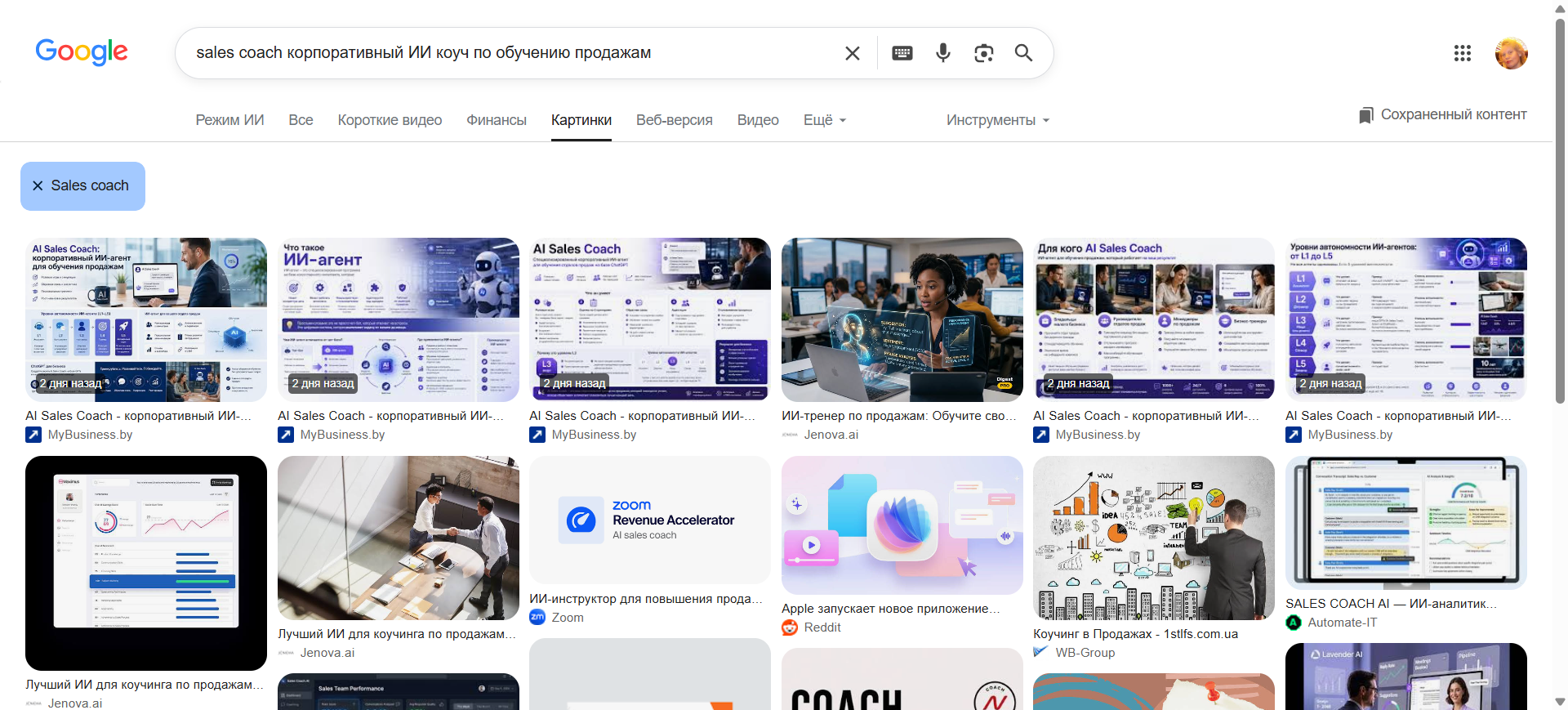This screenshot has width=1568, height=710.
Task: Open the SALES COACH AI monitor thumbnail
Action: 1406,523
